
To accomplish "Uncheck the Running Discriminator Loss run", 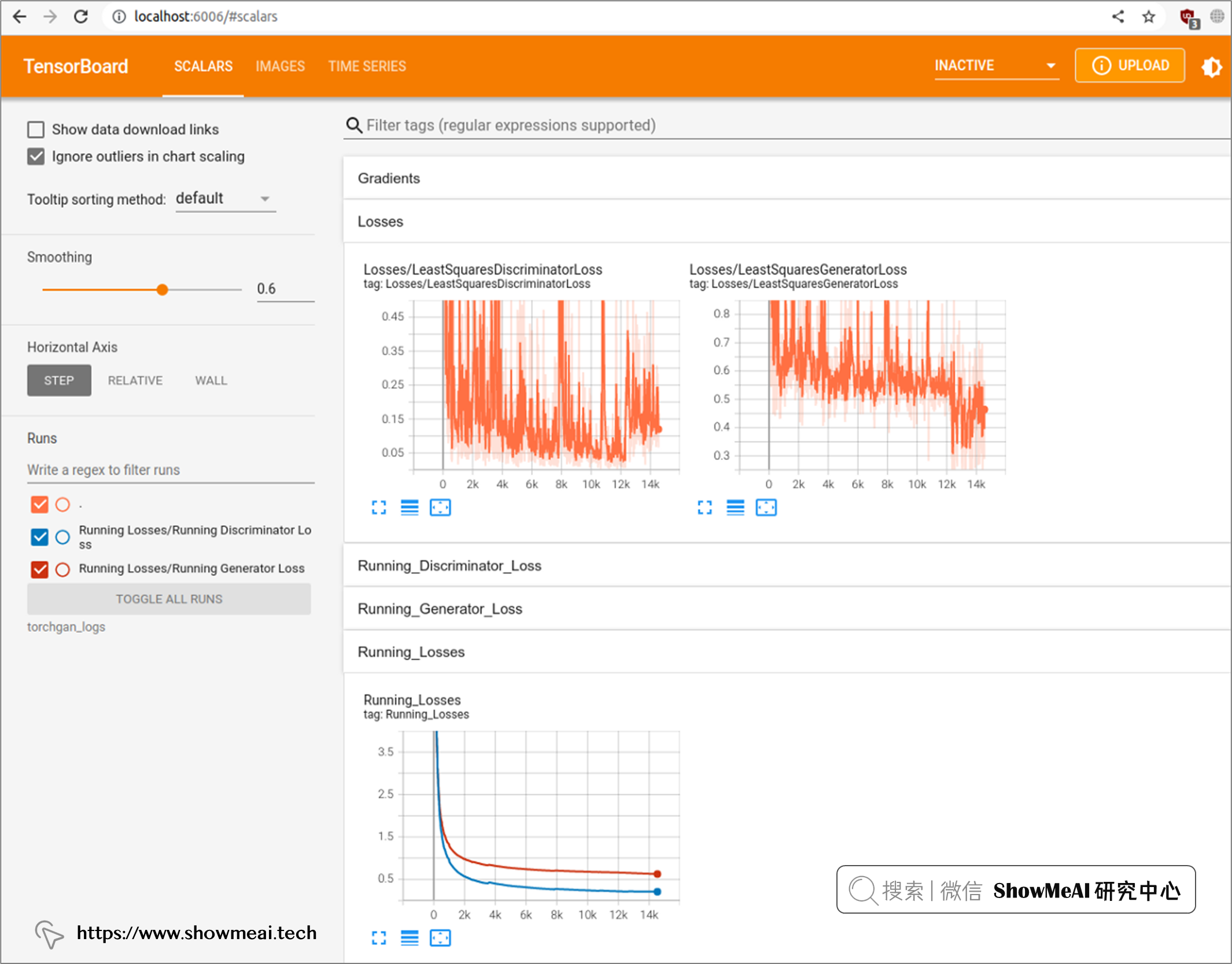I will coord(39,537).
